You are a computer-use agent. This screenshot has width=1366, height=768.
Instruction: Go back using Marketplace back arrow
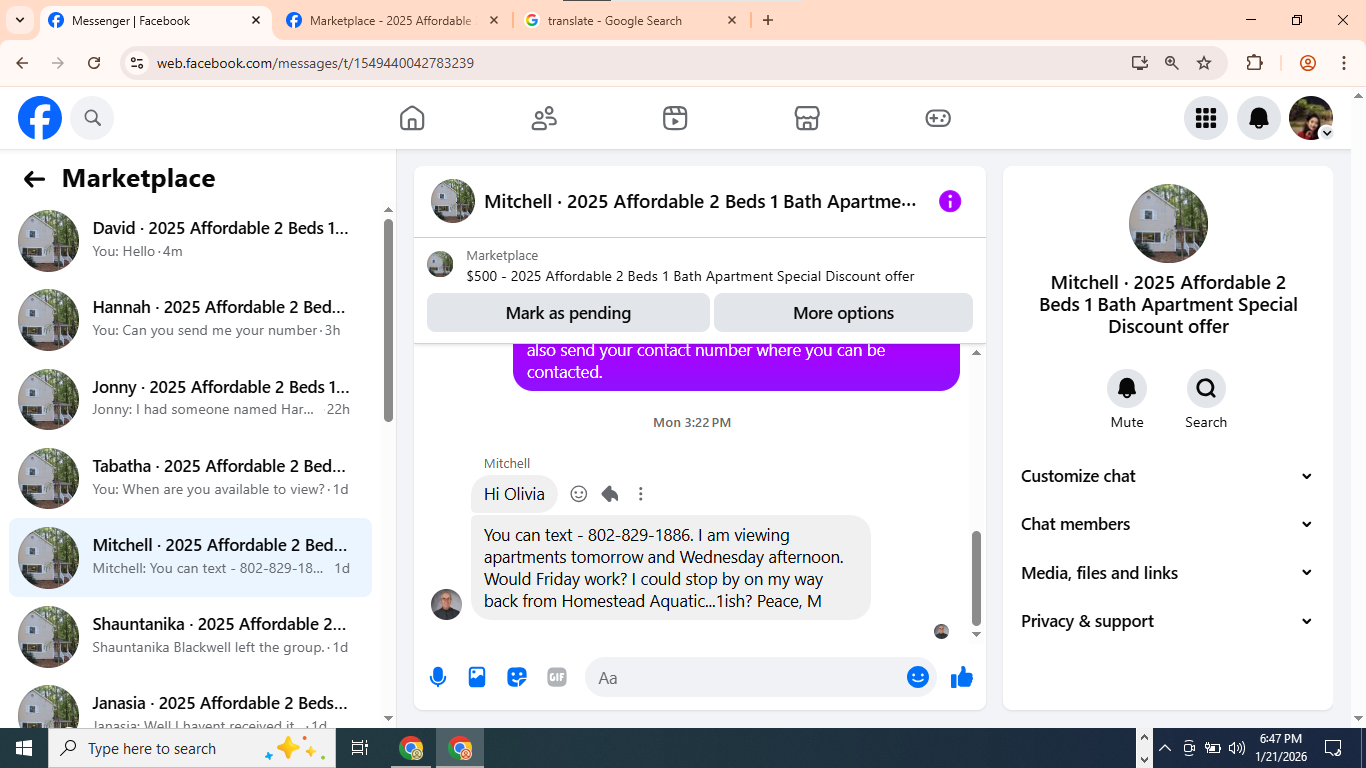click(34, 179)
